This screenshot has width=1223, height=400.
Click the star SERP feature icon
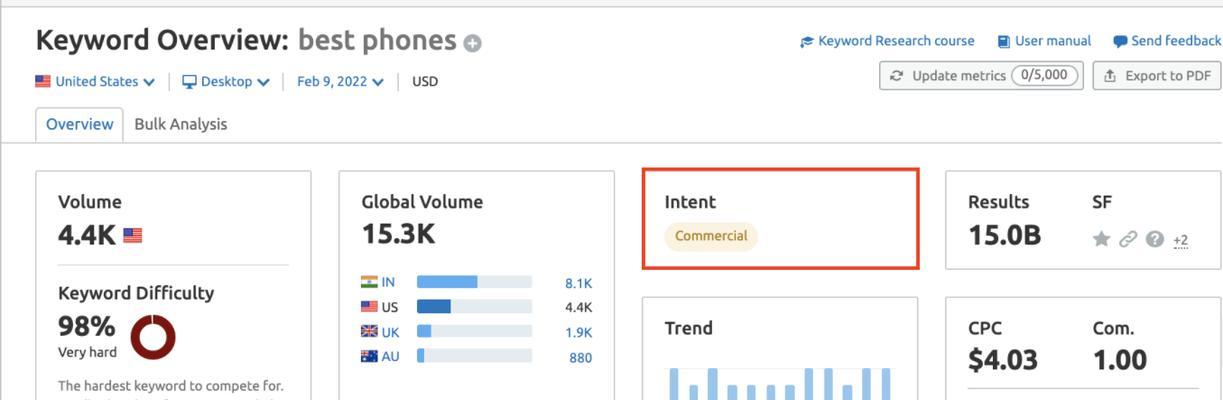[x=1101, y=239]
